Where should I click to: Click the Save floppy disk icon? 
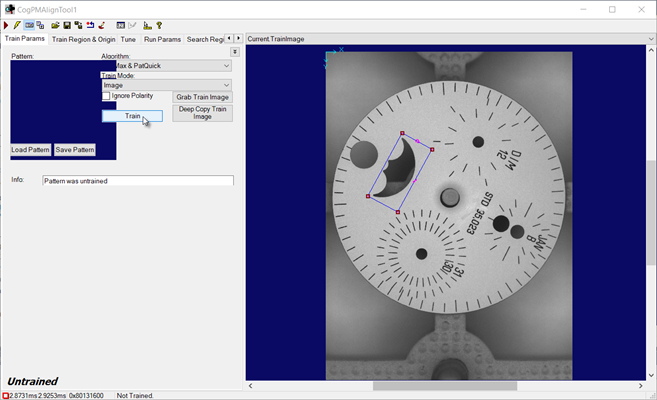point(67,25)
